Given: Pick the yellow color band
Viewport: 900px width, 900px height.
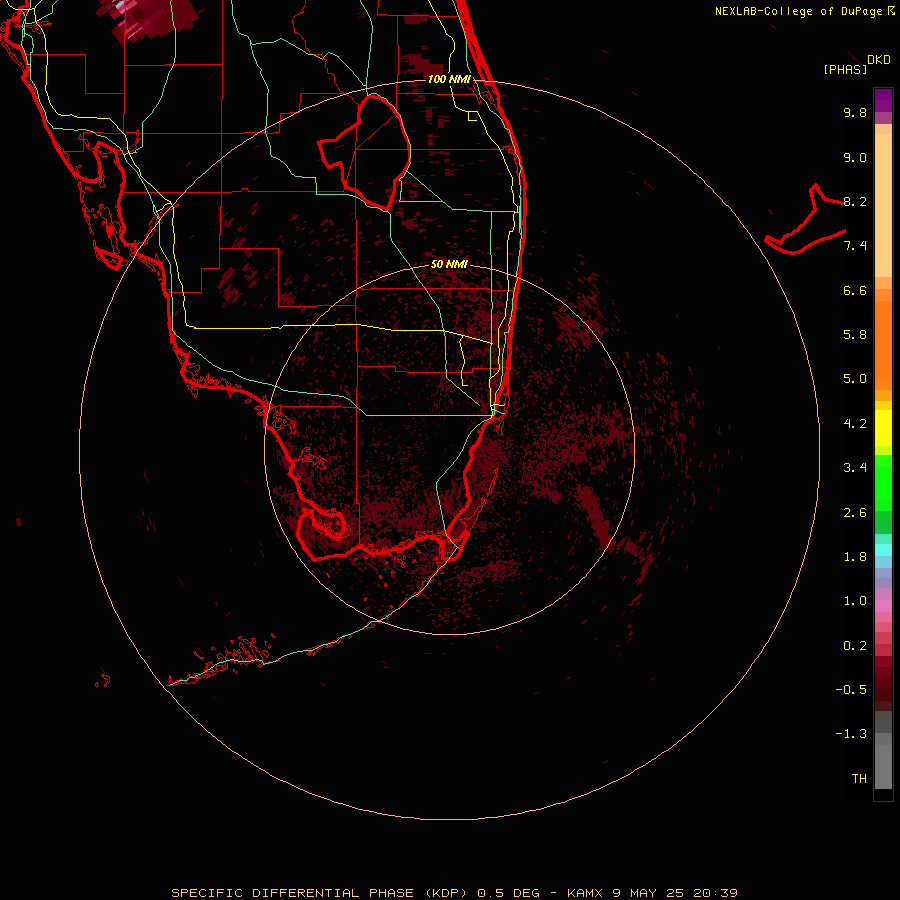Looking at the screenshot, I should click(883, 428).
